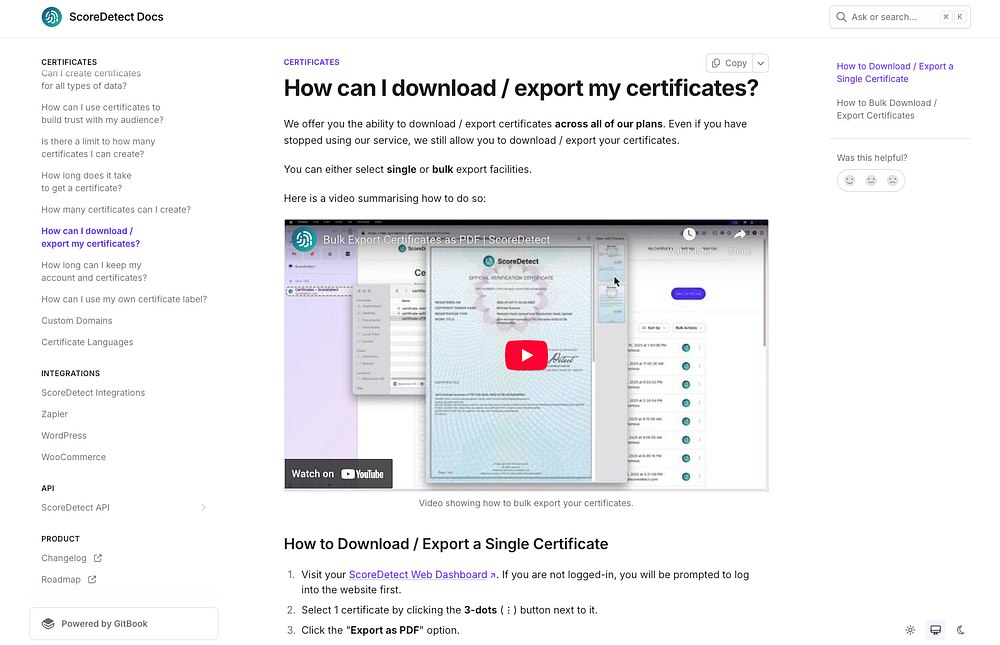Image resolution: width=1000 pixels, height=645 pixels.
Task: Open Certificate Languages page
Action: (87, 342)
